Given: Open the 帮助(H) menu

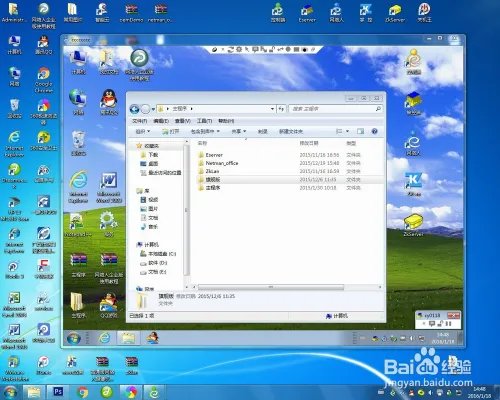Looking at the screenshot, I should coord(226,121).
